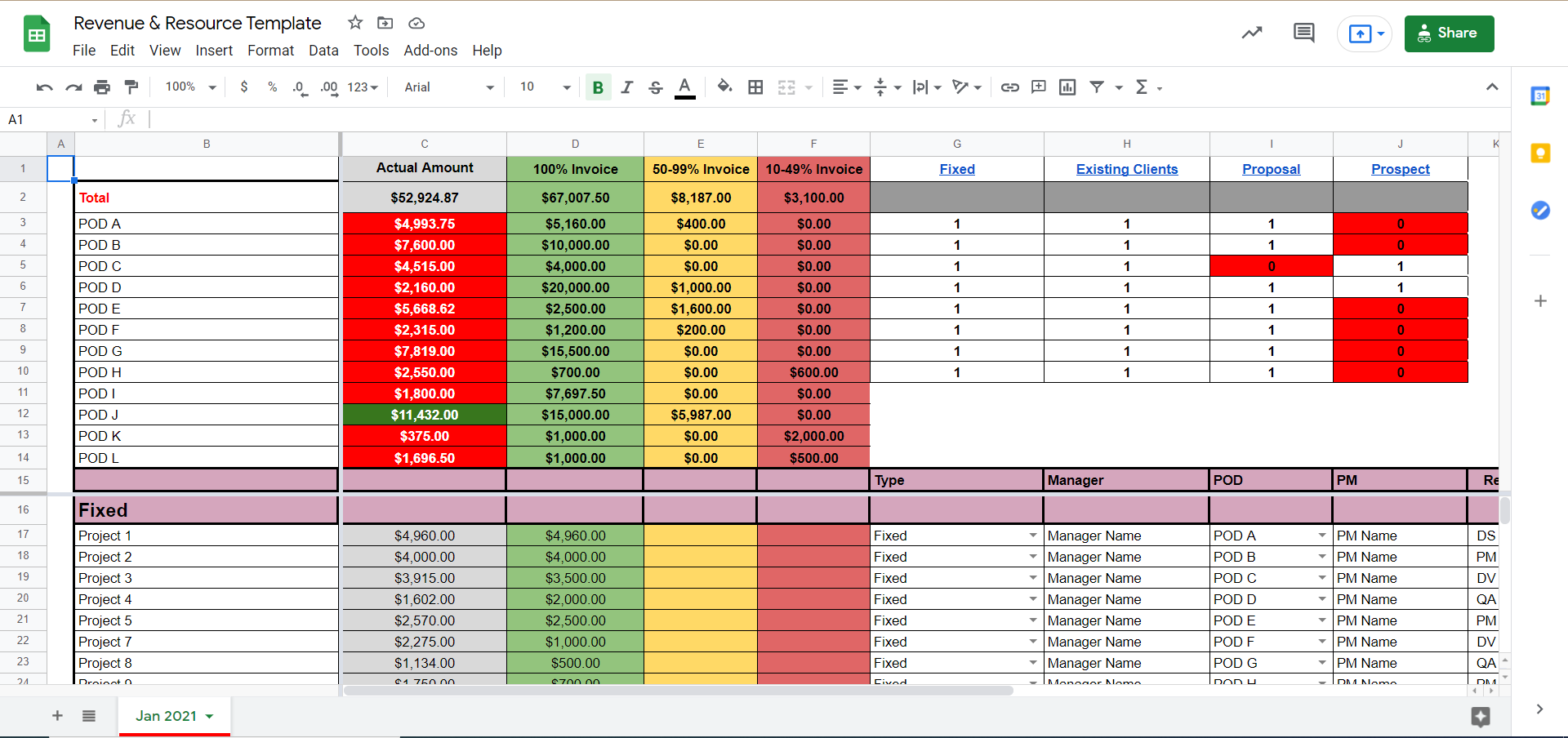Open Google Keep side panel

click(x=1540, y=153)
